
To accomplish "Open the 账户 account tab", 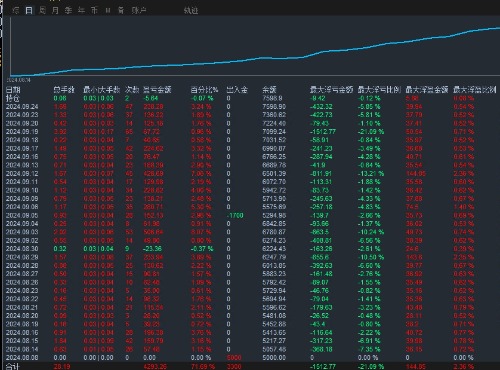I will pyautogui.click(x=139, y=10).
